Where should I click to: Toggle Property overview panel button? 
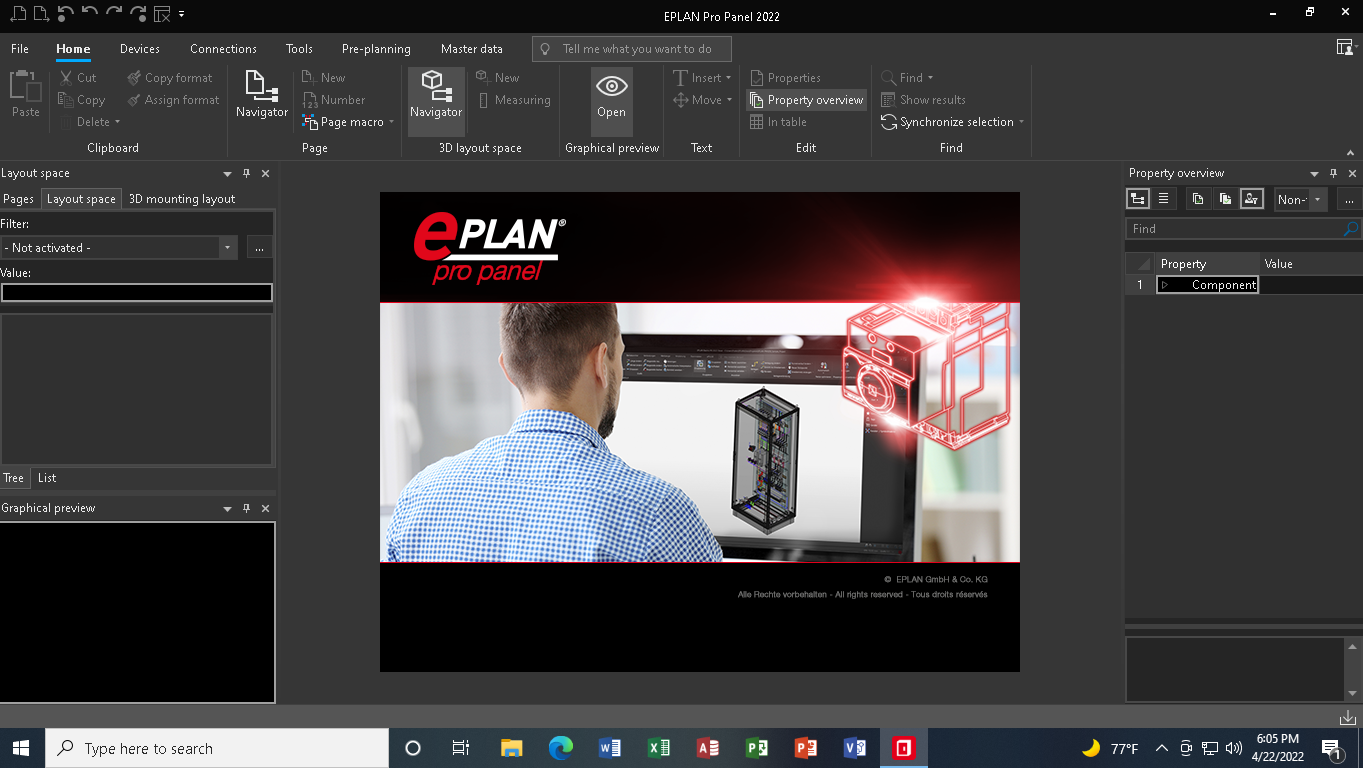tap(806, 100)
